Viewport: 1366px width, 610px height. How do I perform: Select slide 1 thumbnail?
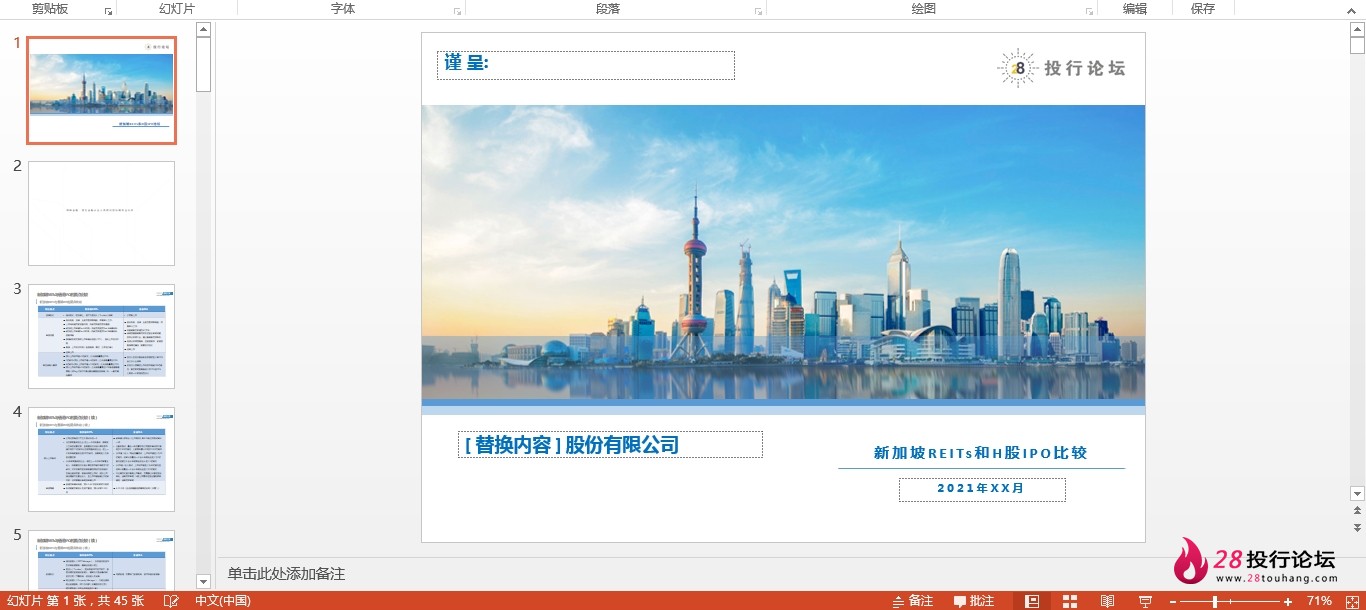coord(101,90)
